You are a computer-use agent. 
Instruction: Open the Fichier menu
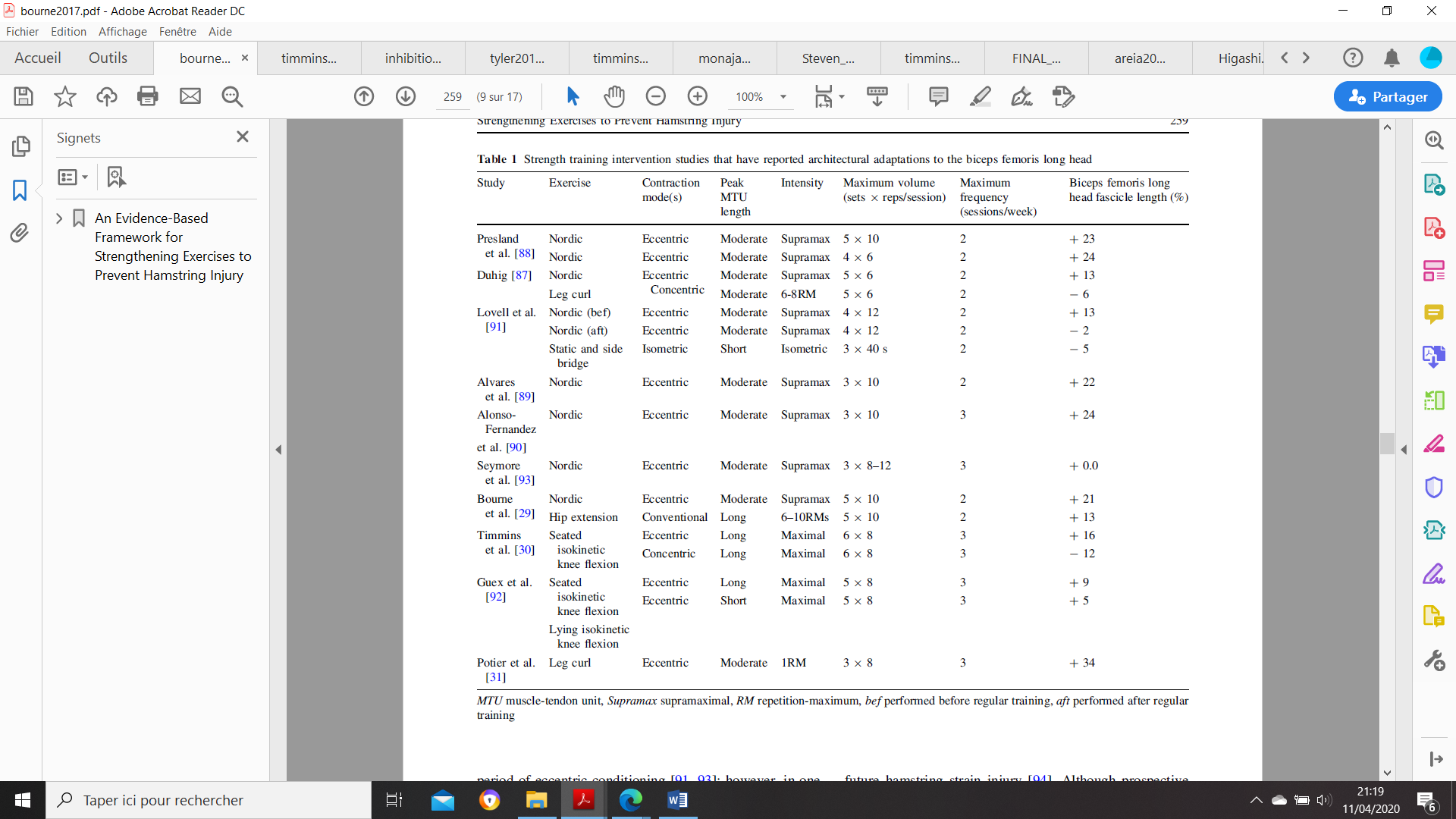22,31
